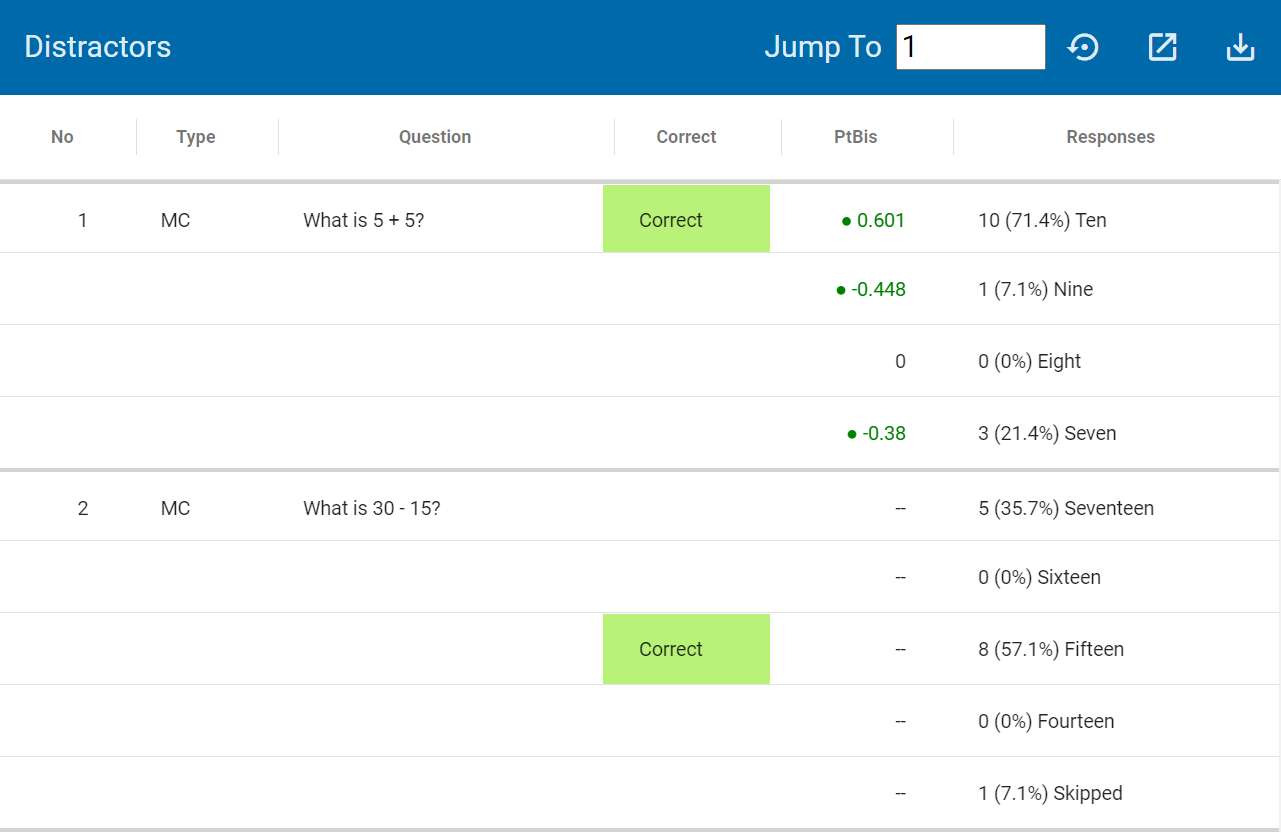1281x832 pixels.
Task: Select the '3 (21.4%) Seven' response
Action: [x=1047, y=433]
